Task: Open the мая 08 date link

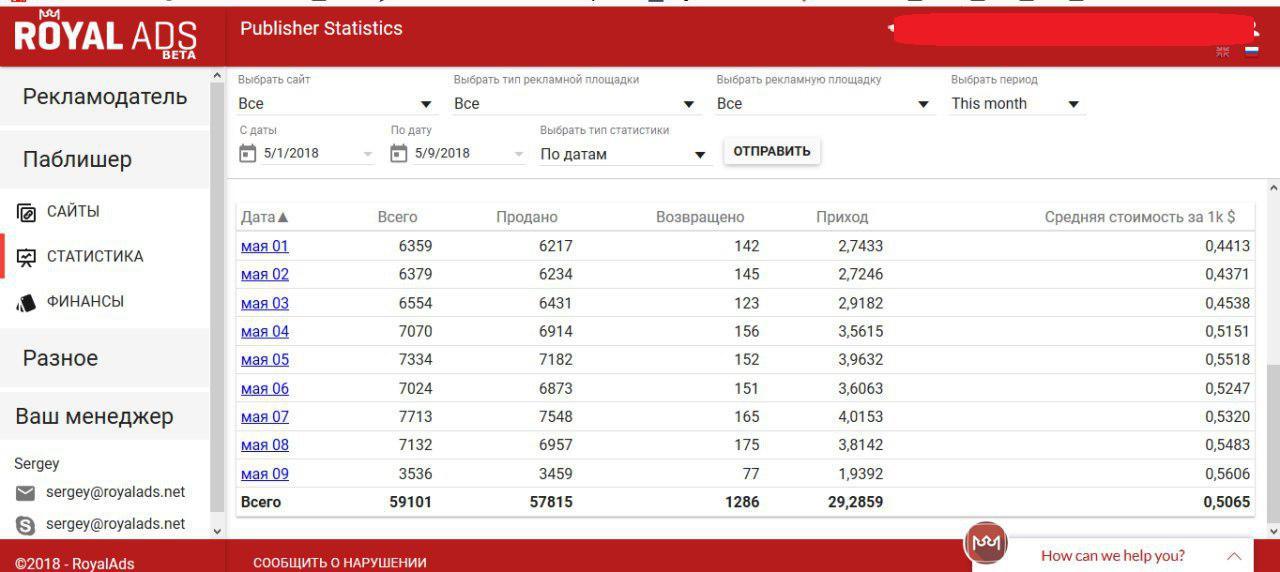Action: tap(264, 445)
